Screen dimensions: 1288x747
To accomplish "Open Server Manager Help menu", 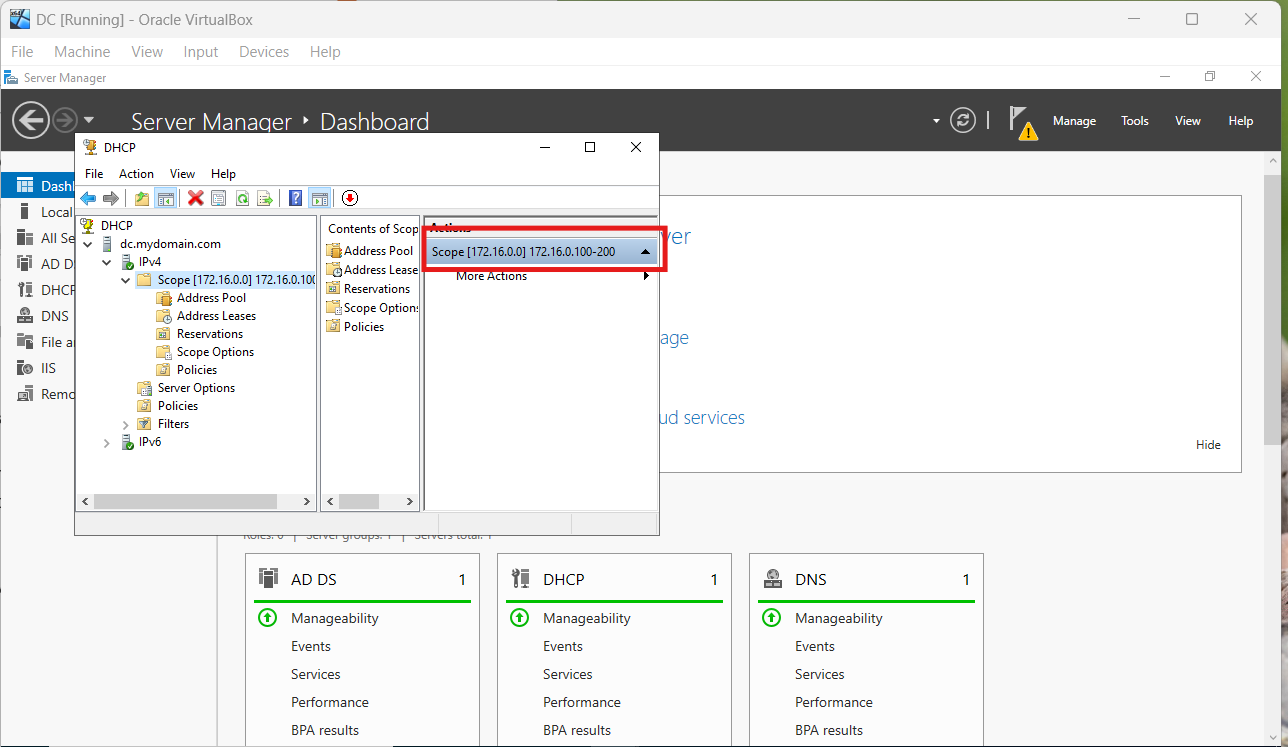I will click(x=1241, y=121).
